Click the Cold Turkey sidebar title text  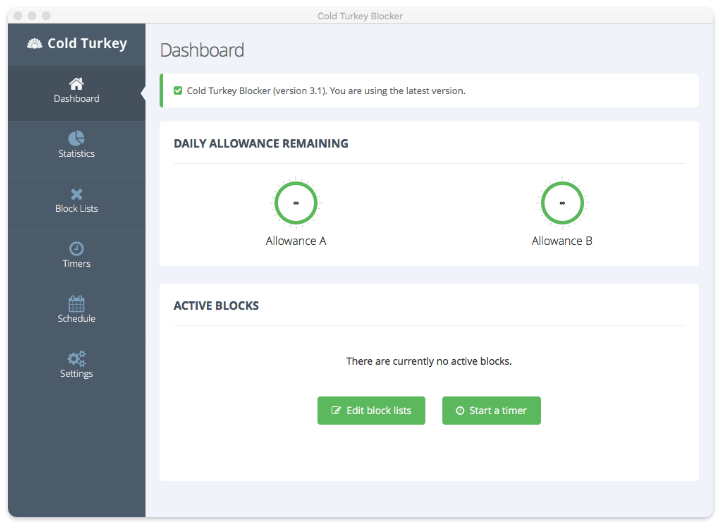[87, 43]
